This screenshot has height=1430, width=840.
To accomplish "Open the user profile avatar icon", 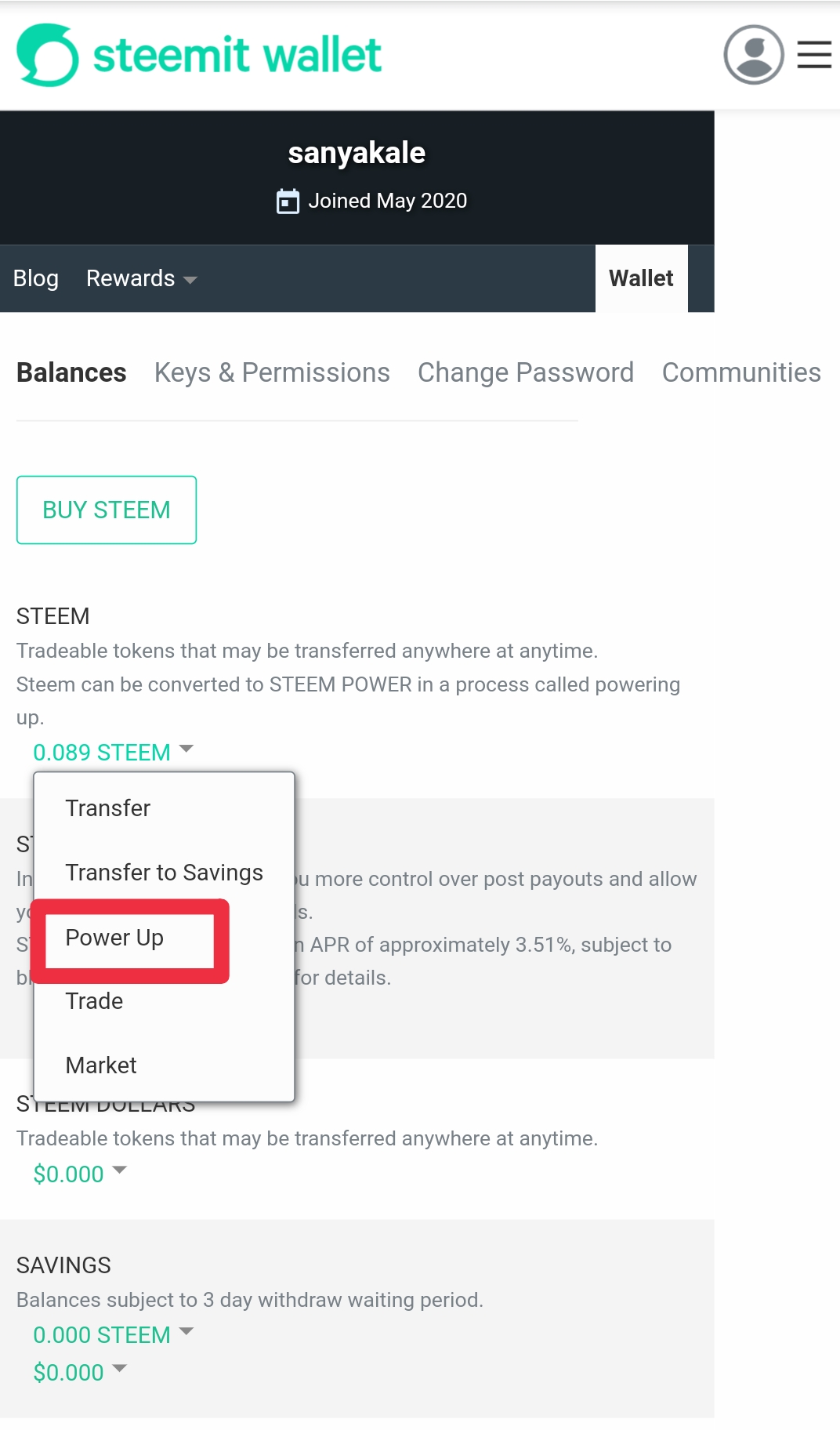I will [x=754, y=55].
